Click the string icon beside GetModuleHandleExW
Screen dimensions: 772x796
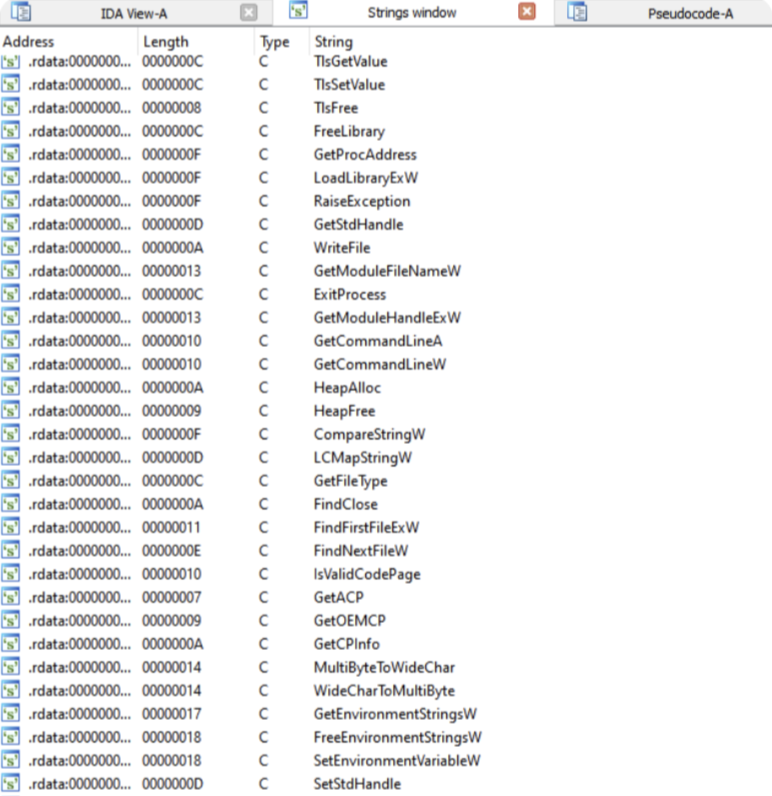[x=11, y=318]
